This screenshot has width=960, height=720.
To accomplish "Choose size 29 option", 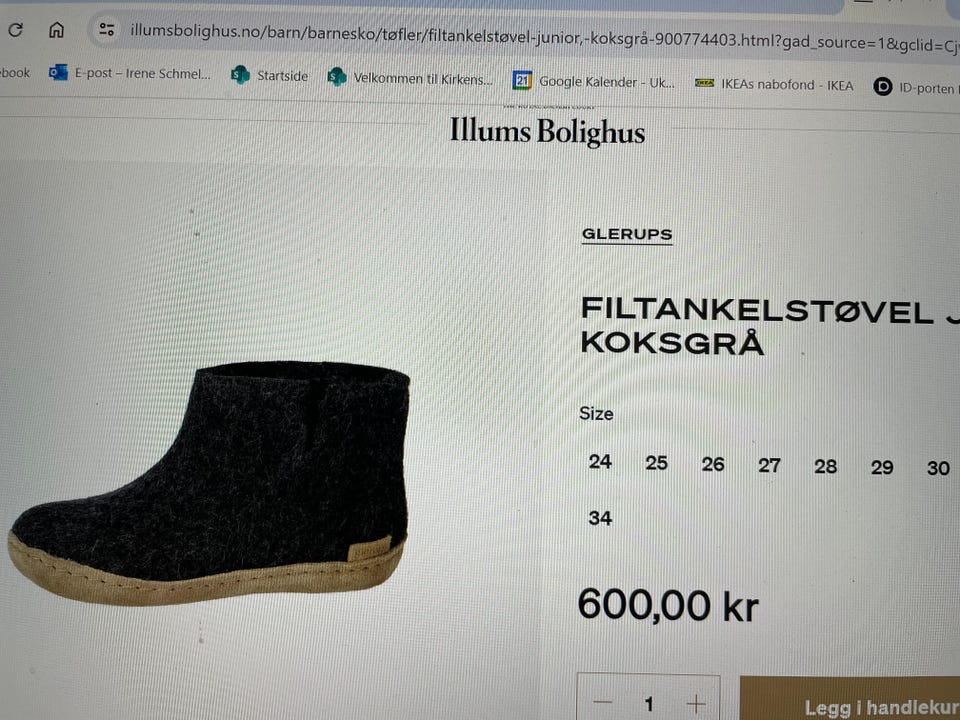I will 882,468.
